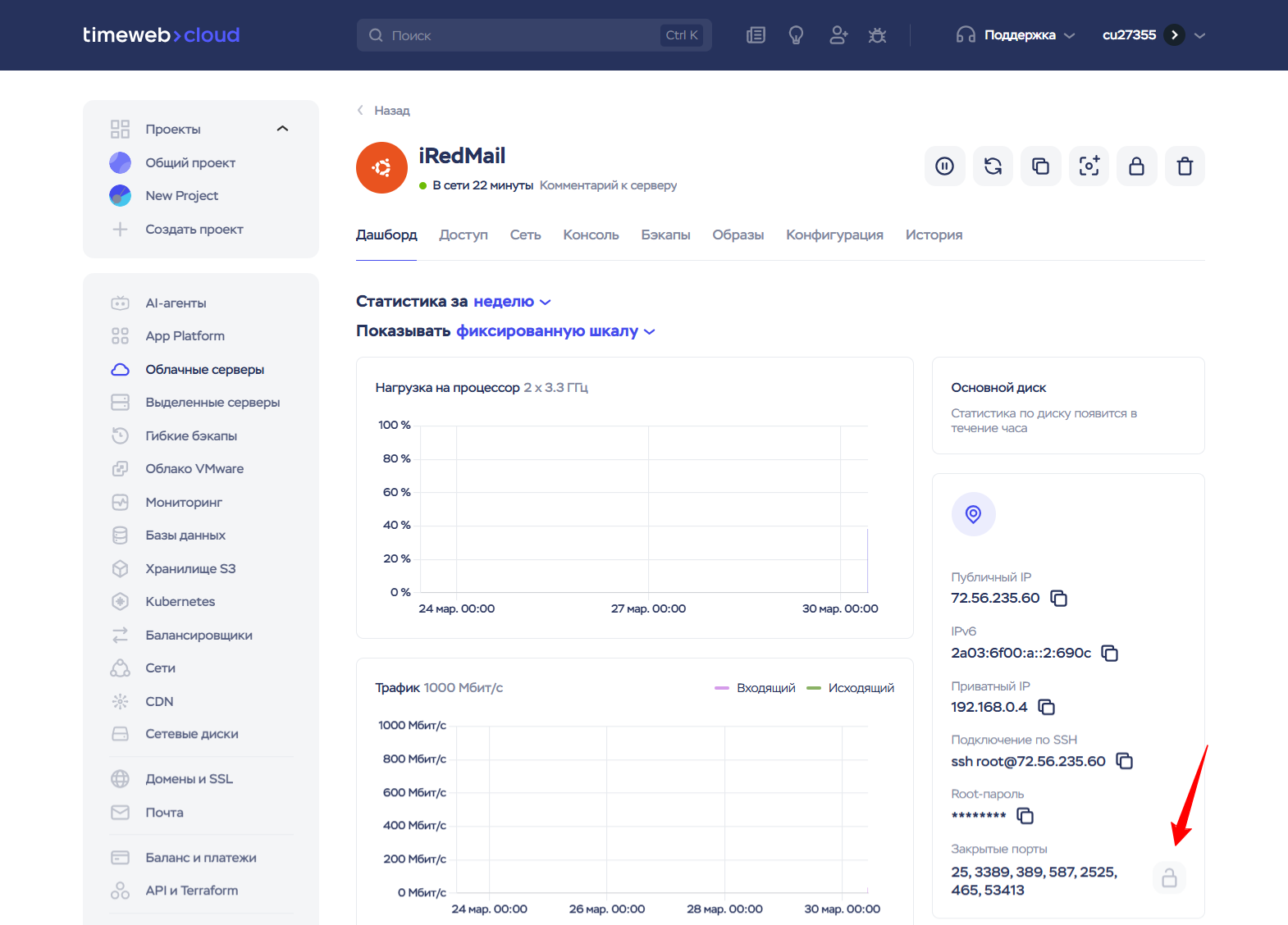Screen dimensions: 1288x925
Task: Click the search input field
Action: (522, 35)
